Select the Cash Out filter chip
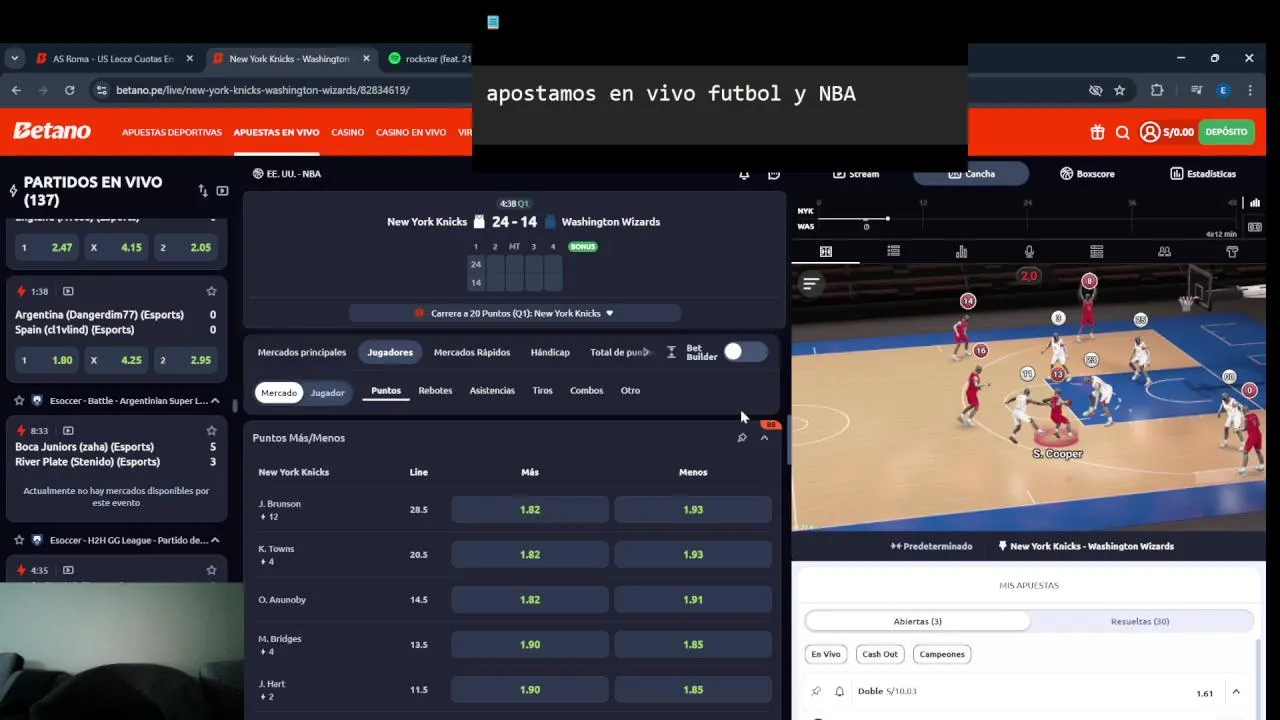 point(880,654)
